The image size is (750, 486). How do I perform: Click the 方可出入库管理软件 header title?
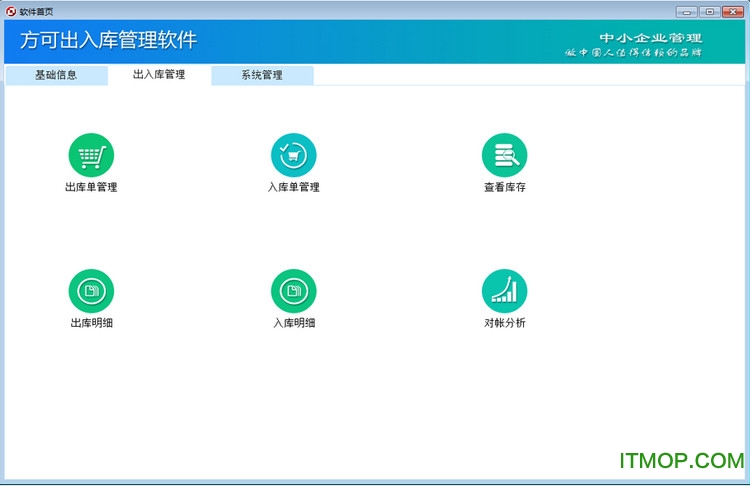(x=109, y=40)
